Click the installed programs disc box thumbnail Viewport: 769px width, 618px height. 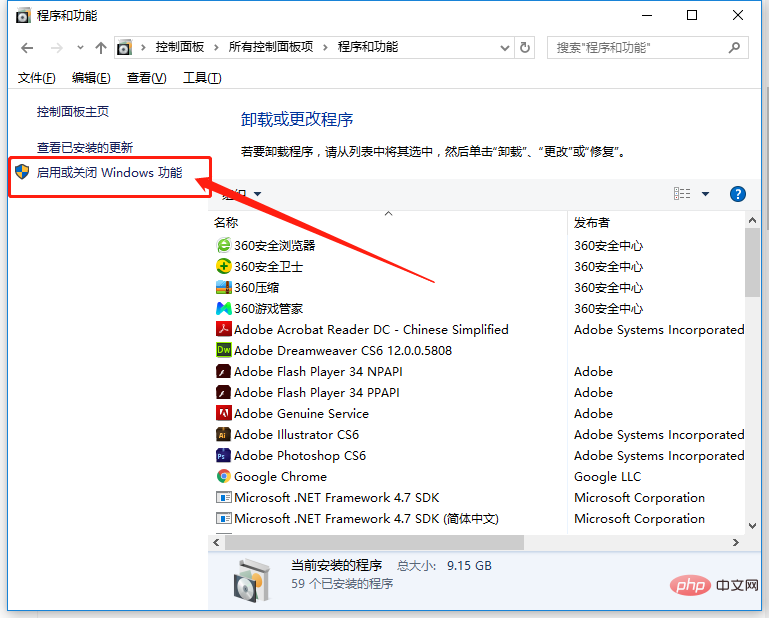click(252, 580)
